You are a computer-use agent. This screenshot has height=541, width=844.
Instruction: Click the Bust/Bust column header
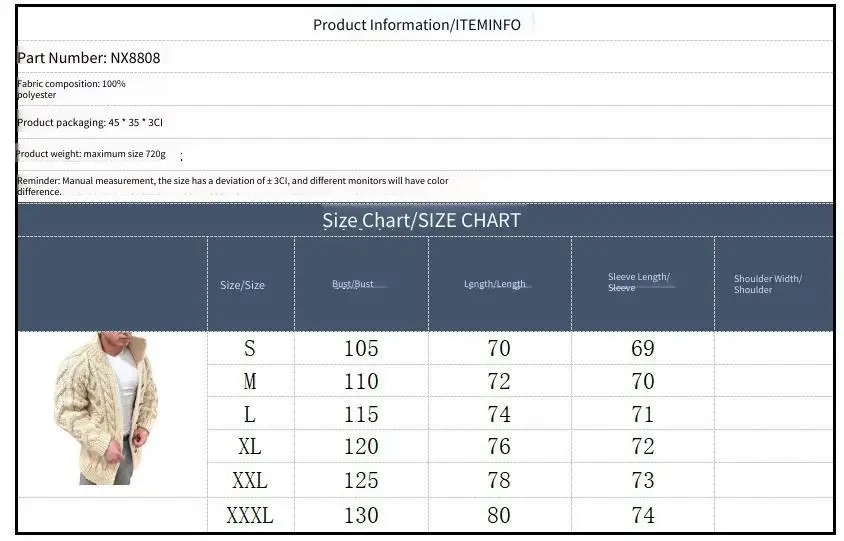tap(353, 284)
